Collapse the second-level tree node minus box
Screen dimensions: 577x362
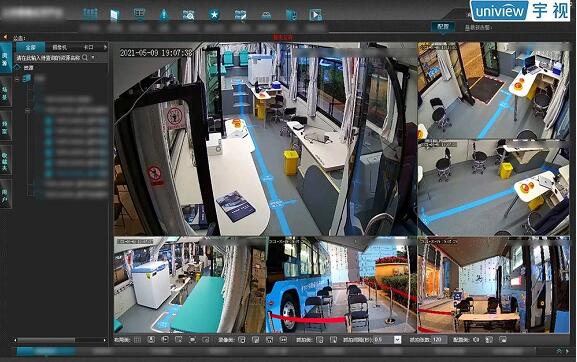(28, 110)
